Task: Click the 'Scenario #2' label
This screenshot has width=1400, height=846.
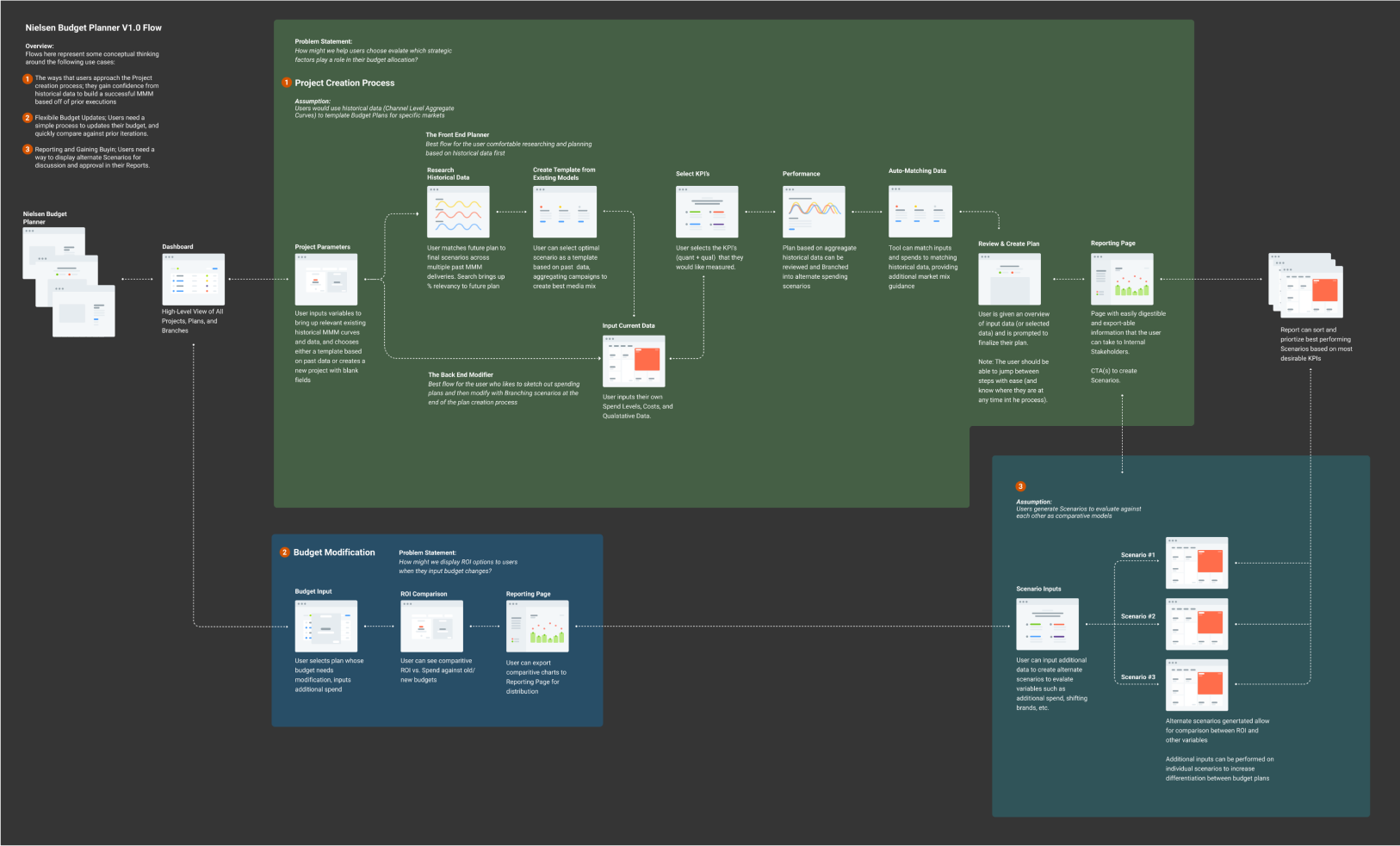Action: pyautogui.click(x=1138, y=616)
